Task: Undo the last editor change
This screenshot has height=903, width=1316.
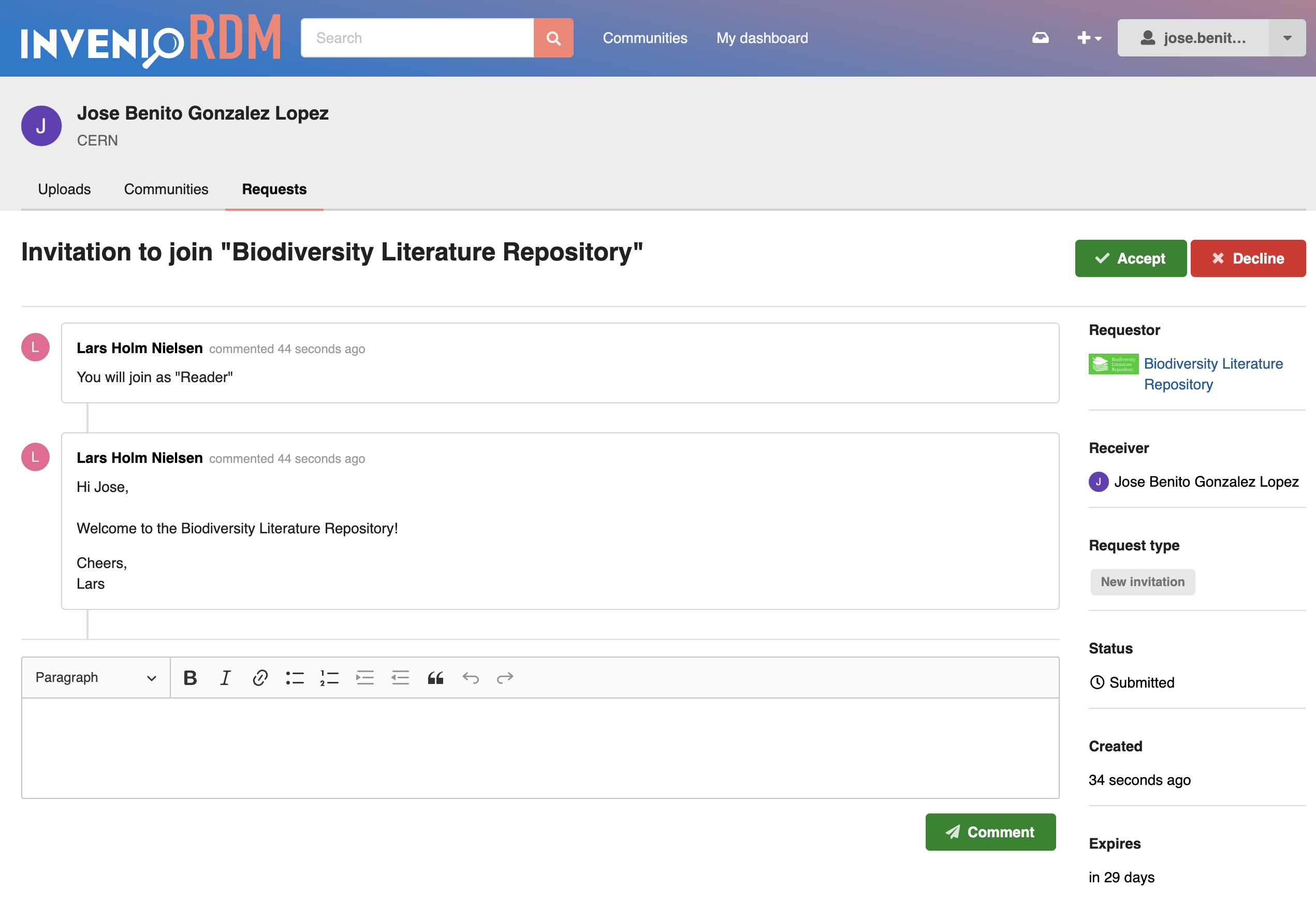Action: (471, 678)
